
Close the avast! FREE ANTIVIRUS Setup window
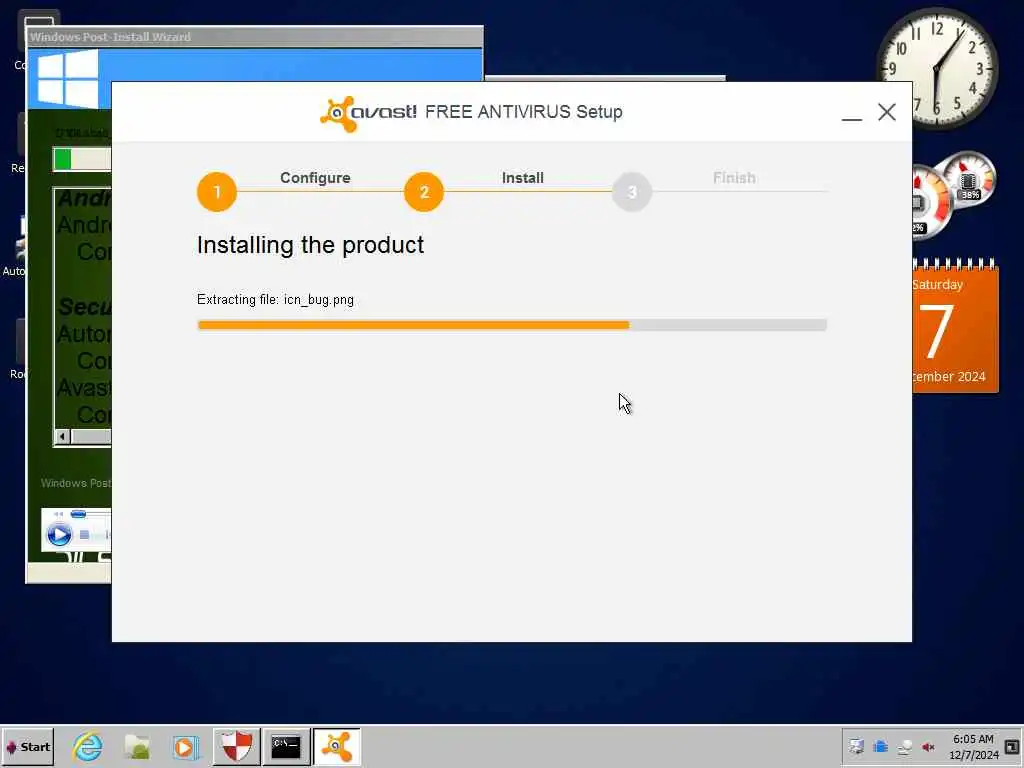[887, 112]
